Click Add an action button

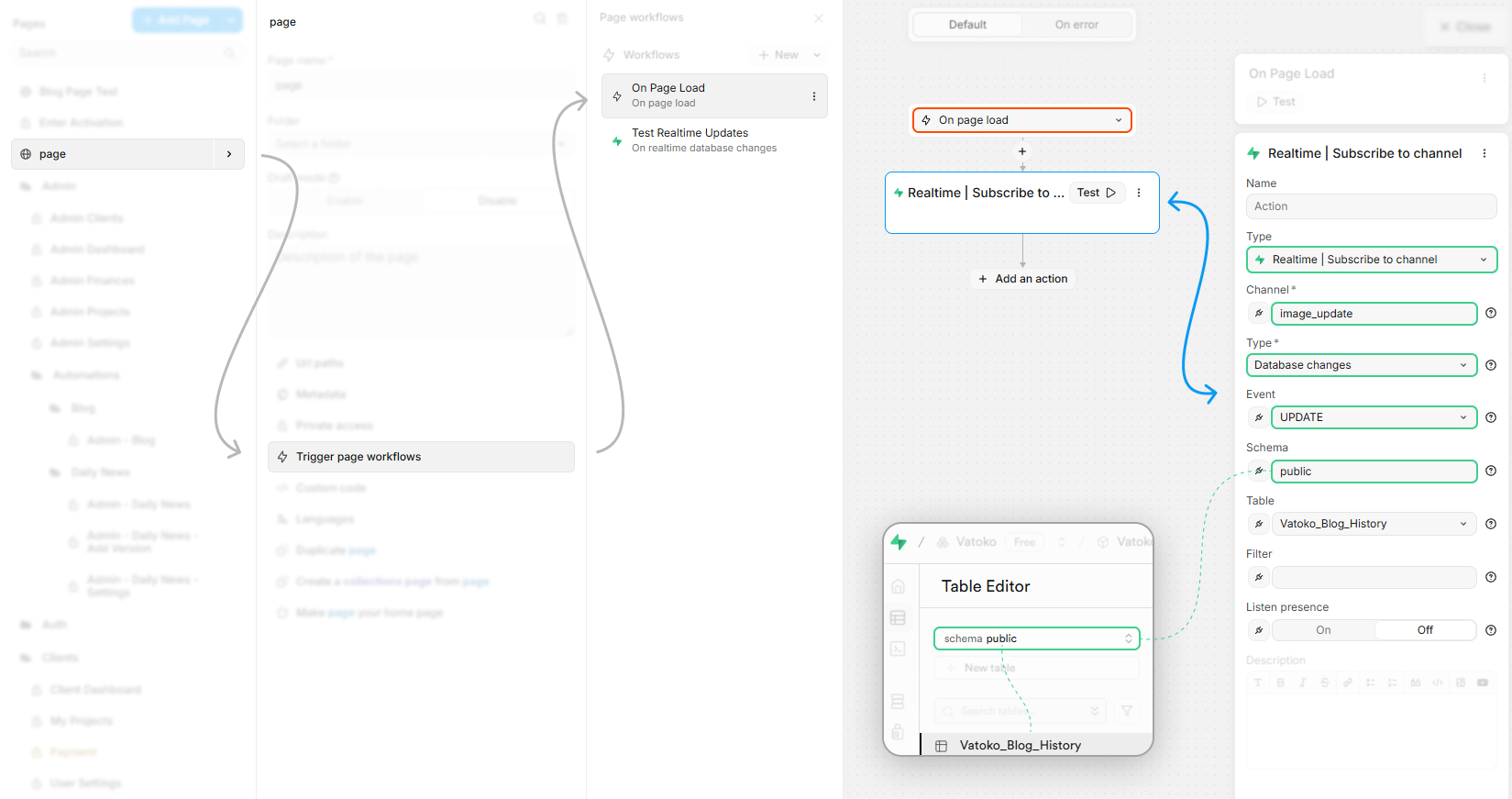pos(1022,279)
